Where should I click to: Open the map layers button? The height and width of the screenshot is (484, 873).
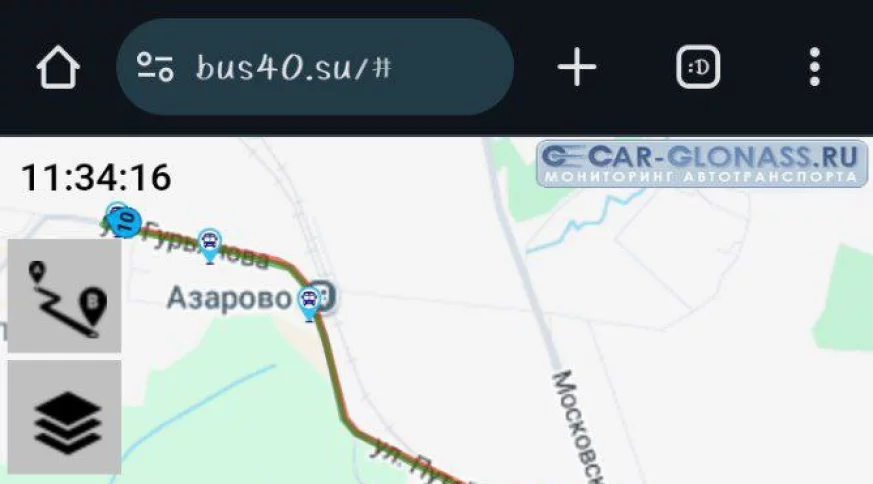tap(65, 417)
